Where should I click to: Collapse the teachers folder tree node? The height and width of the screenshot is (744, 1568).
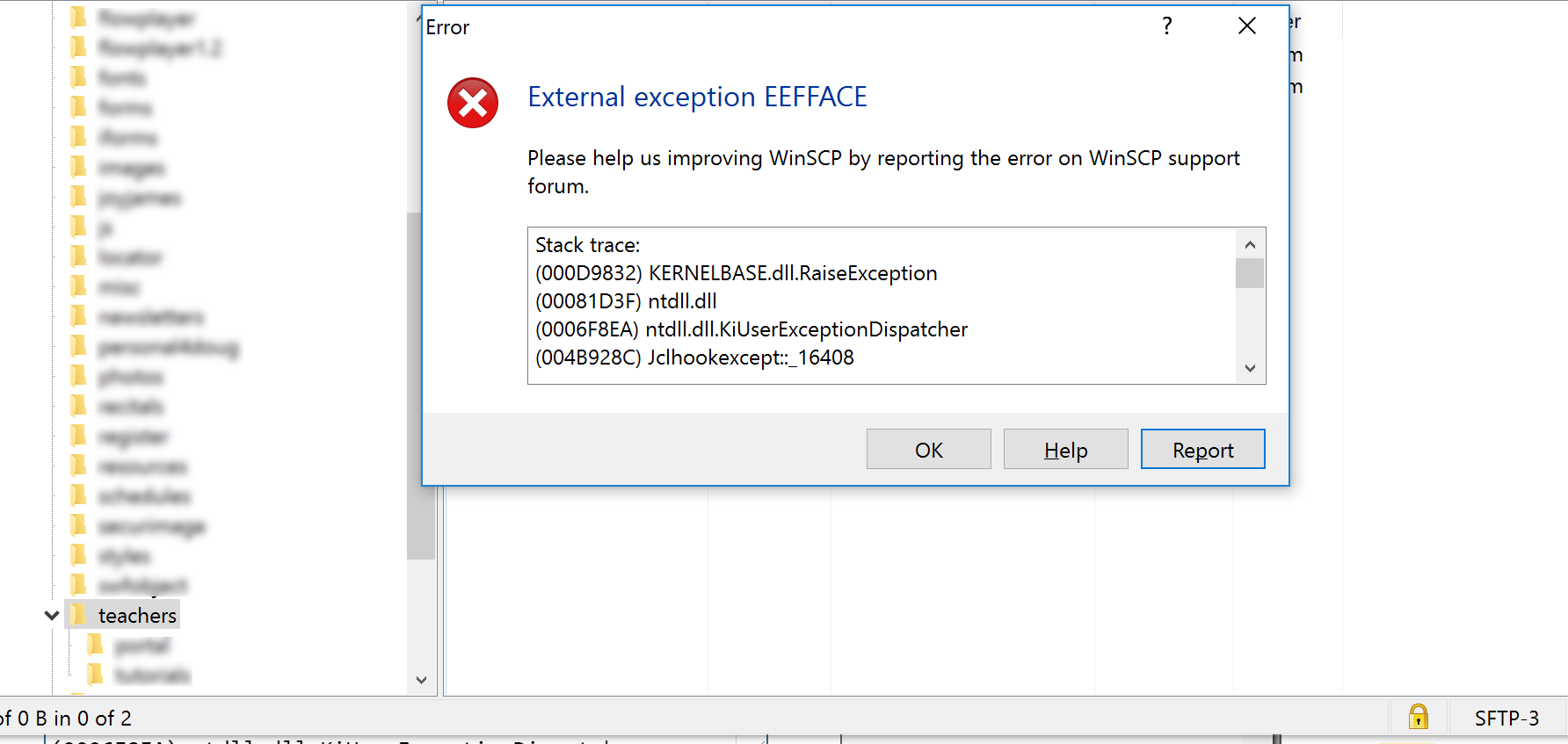(52, 615)
